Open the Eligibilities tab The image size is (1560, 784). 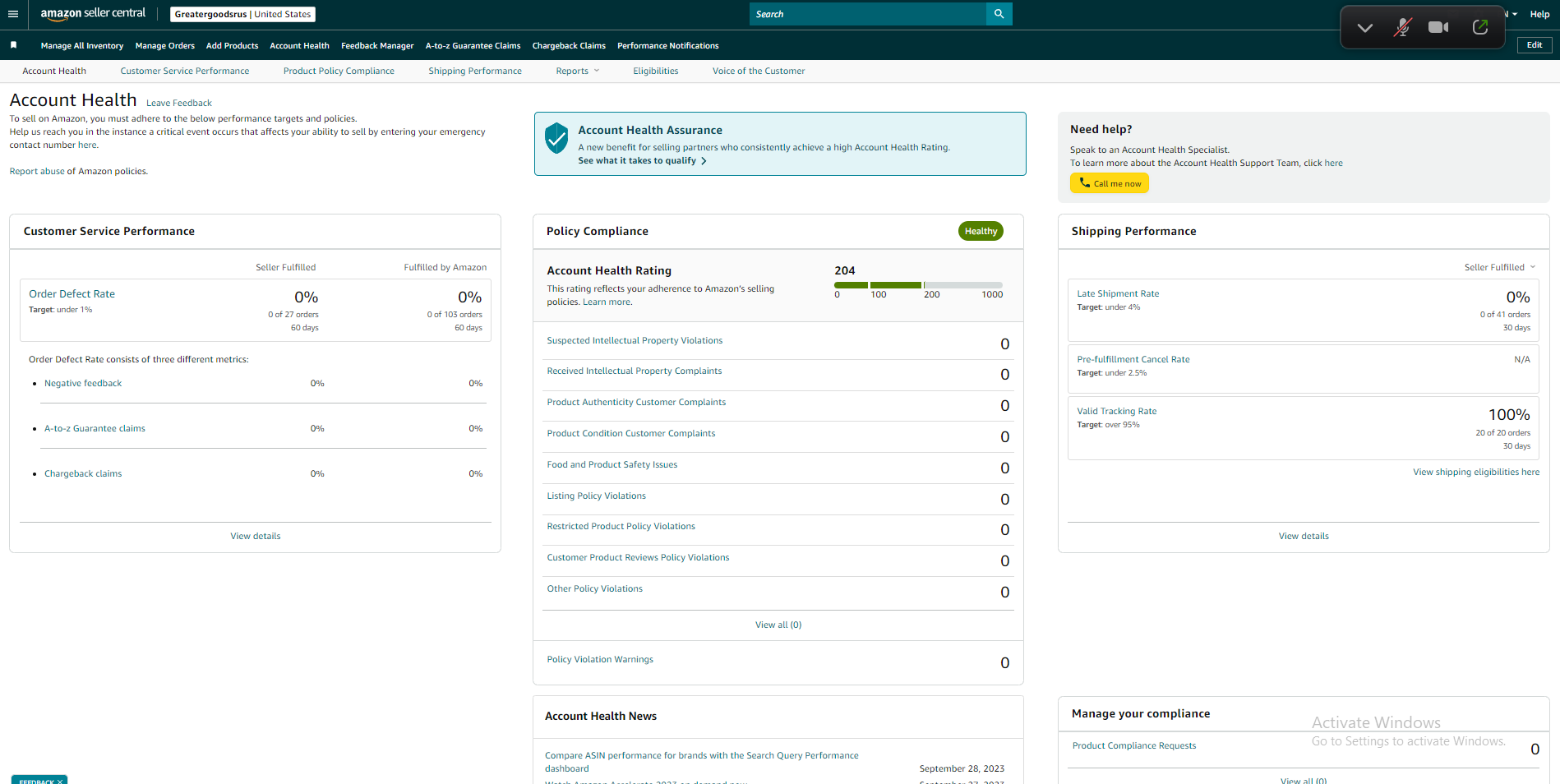coord(656,71)
